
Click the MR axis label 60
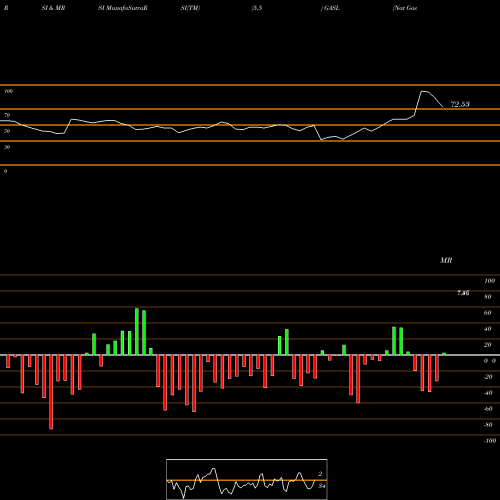coord(488,313)
